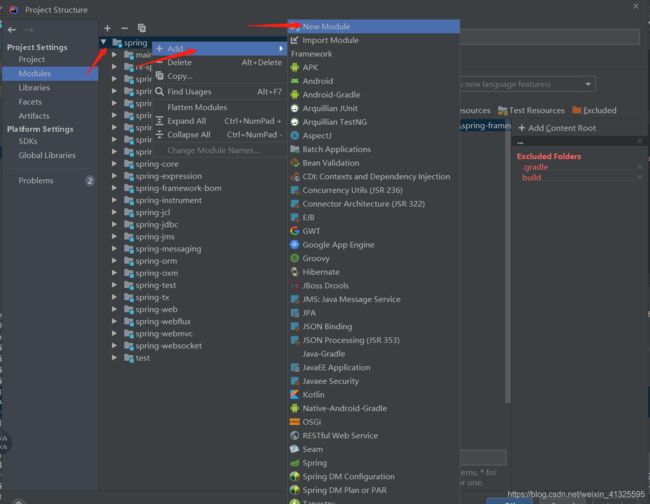Open SDKs platform settings

click(28, 141)
